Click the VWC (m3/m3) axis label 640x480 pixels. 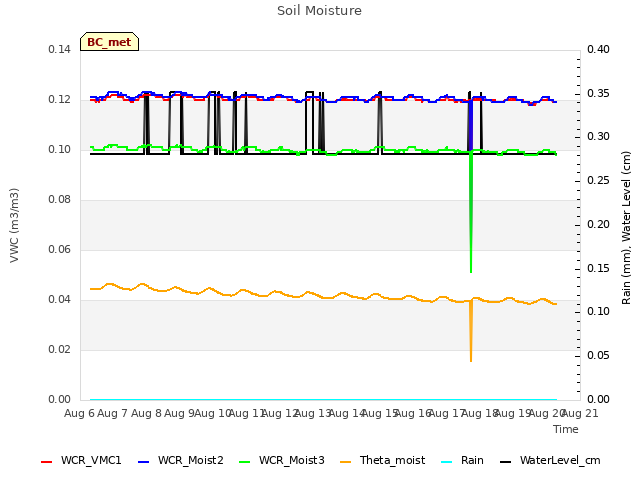pyautogui.click(x=14, y=225)
